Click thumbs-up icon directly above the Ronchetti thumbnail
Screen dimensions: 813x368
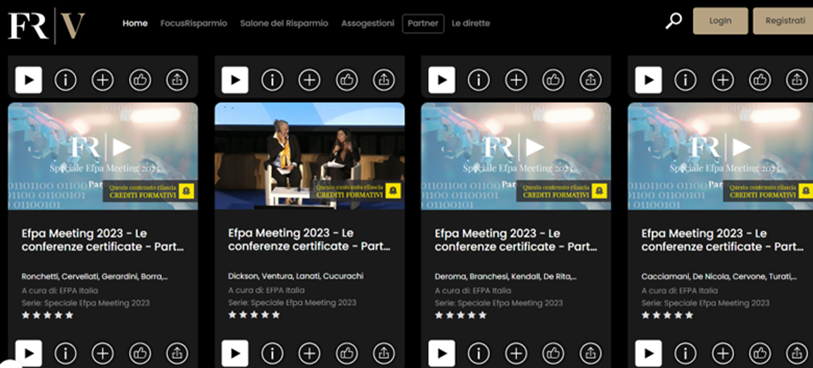[x=140, y=80]
